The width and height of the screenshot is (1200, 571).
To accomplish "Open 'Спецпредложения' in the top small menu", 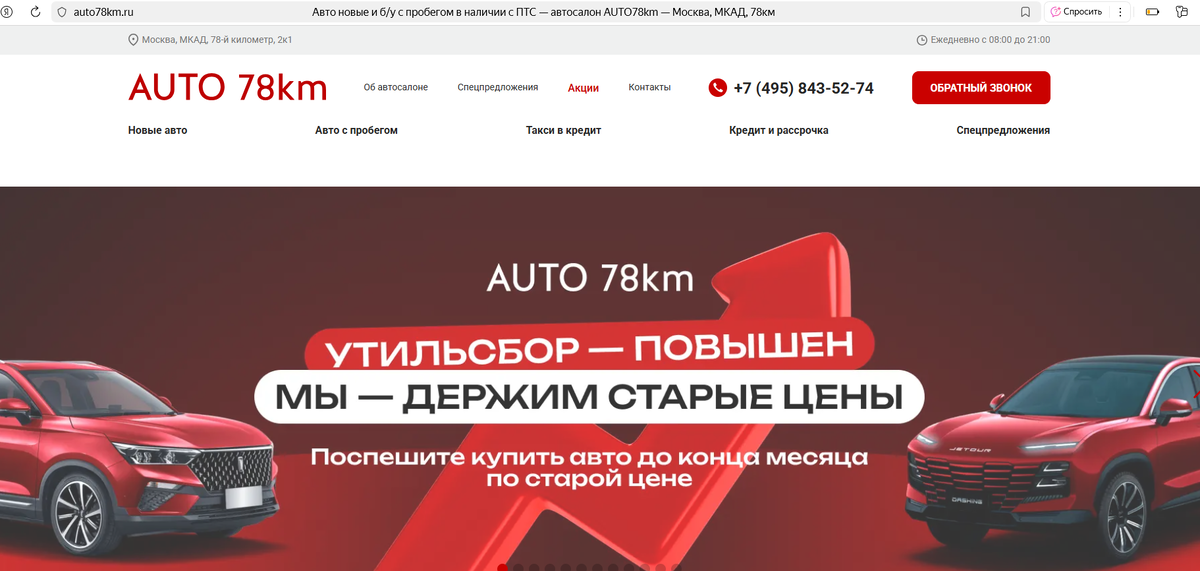I will click(x=498, y=88).
